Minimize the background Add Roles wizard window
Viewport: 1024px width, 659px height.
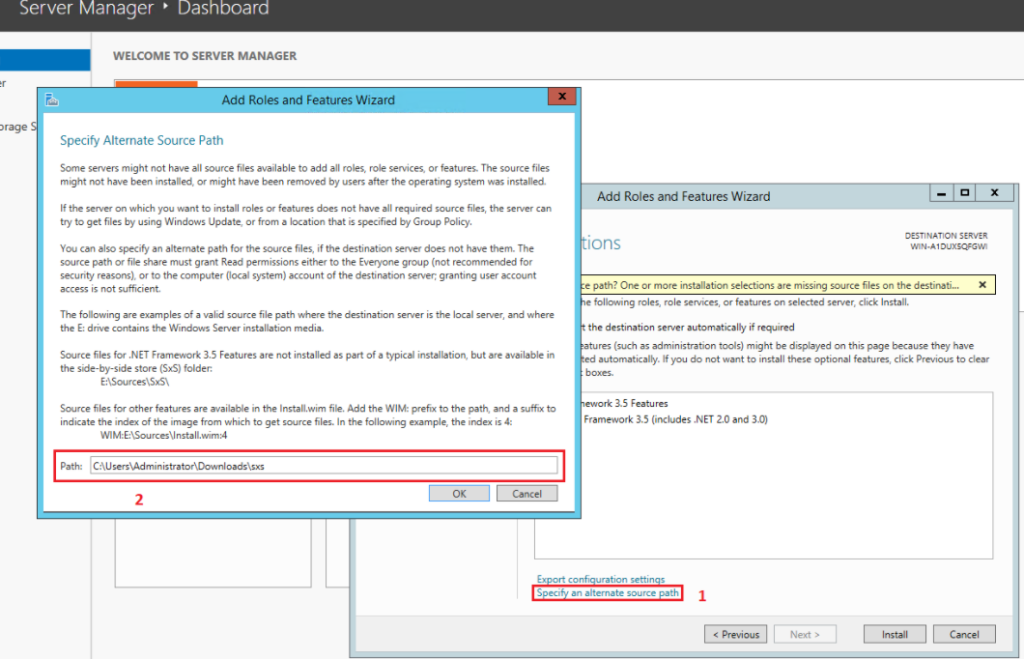pos(941,193)
